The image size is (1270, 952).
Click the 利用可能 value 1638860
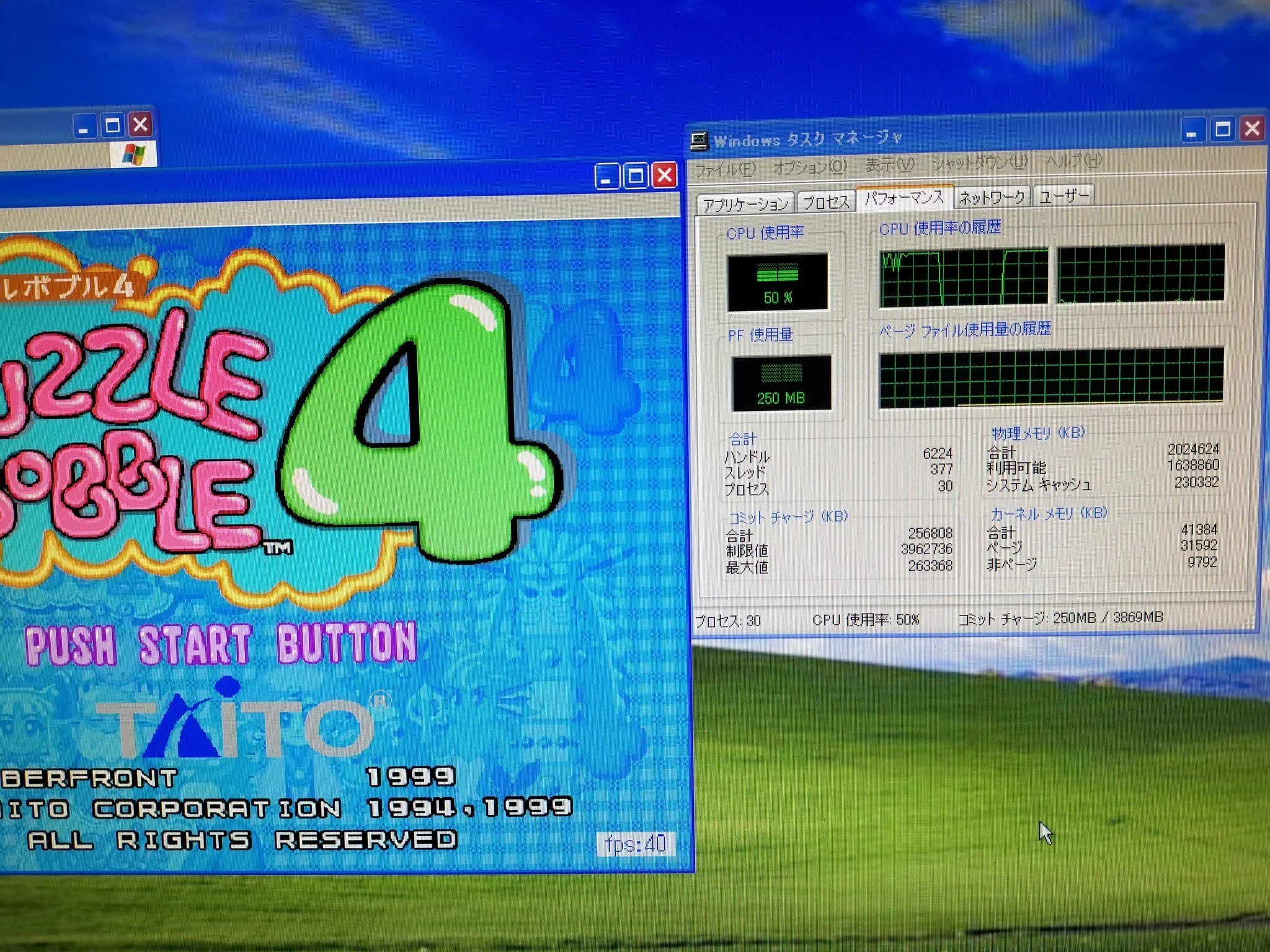[x=1193, y=465]
